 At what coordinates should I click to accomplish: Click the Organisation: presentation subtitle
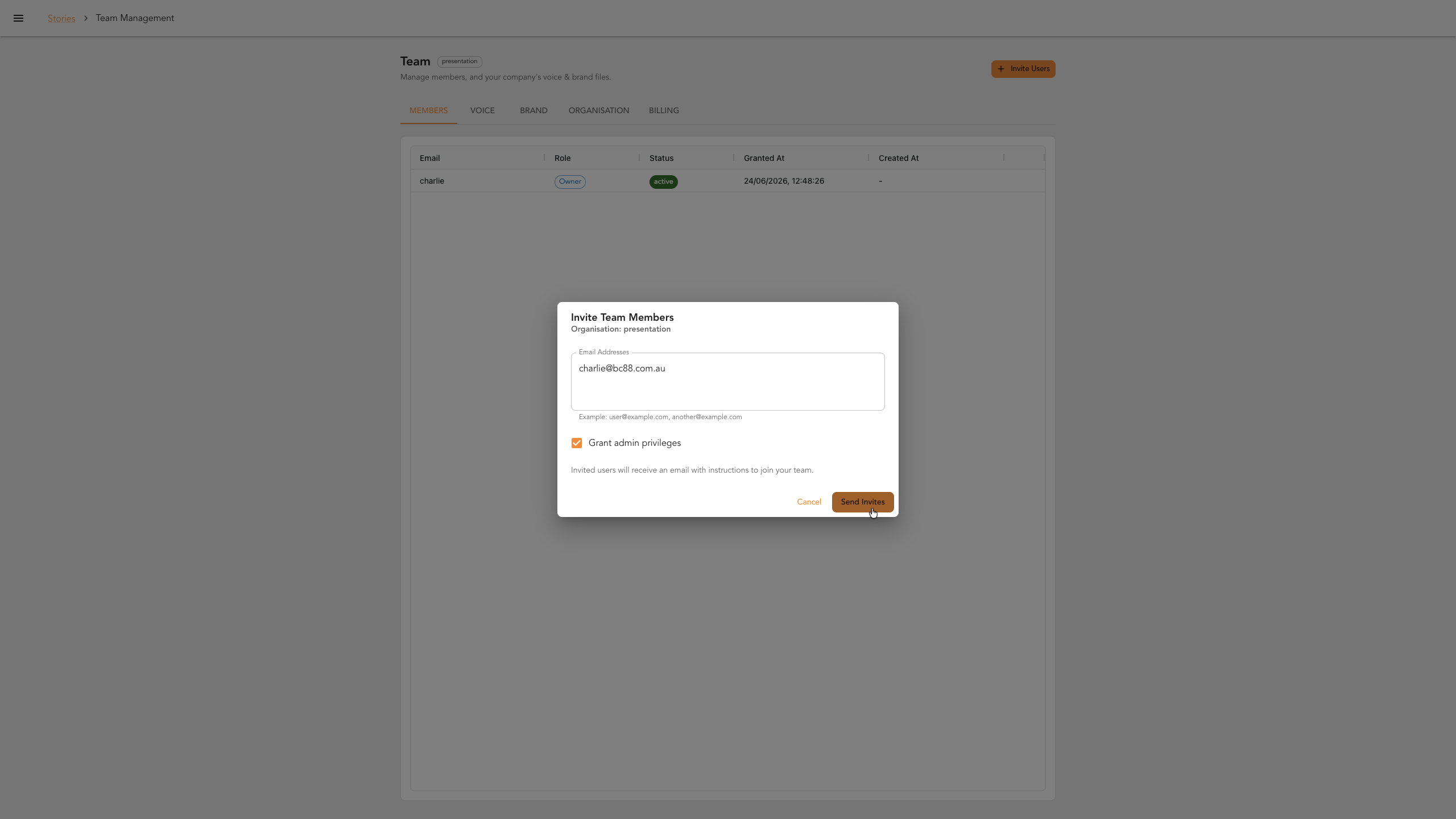[621, 329]
